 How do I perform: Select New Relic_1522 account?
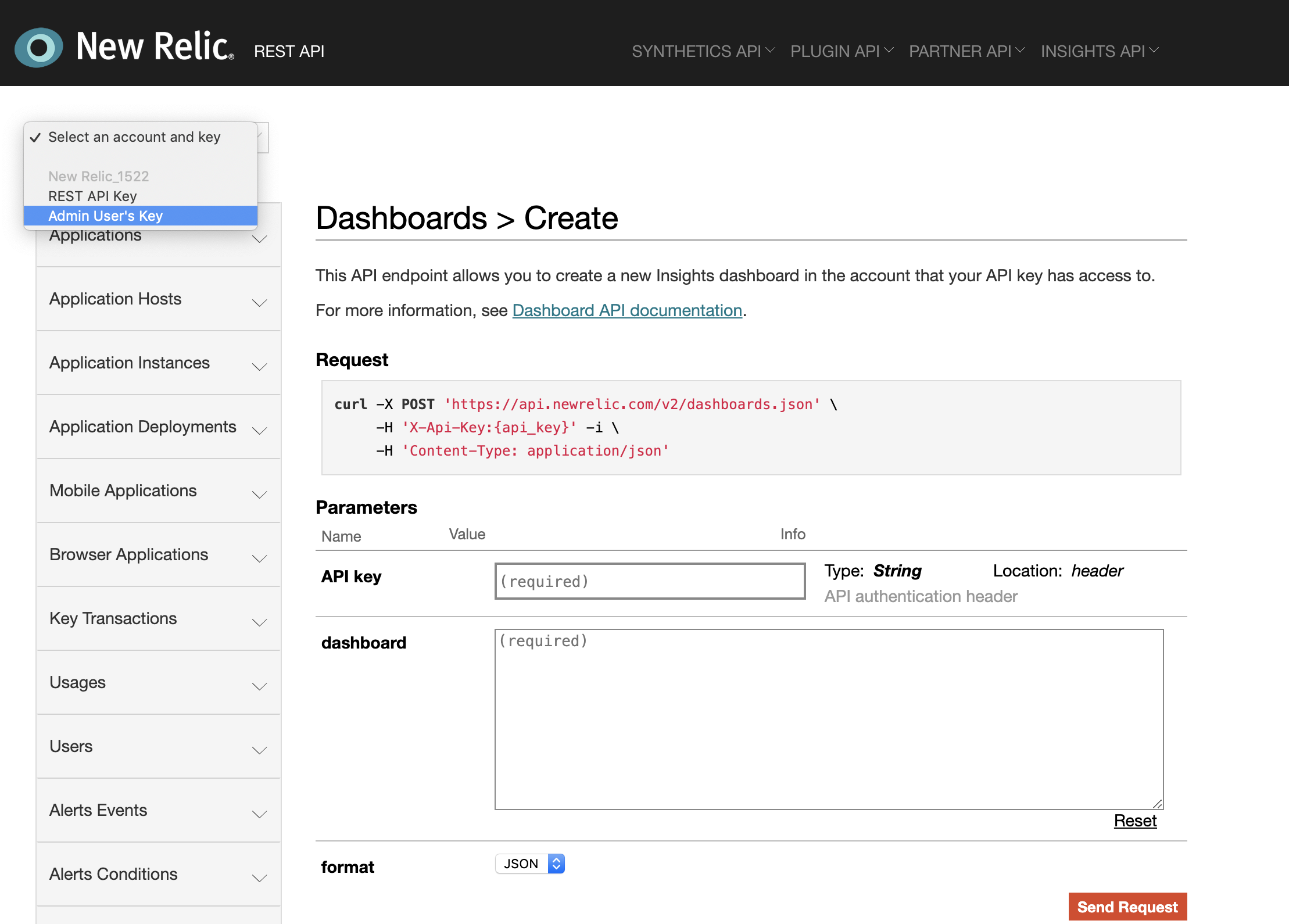click(99, 176)
